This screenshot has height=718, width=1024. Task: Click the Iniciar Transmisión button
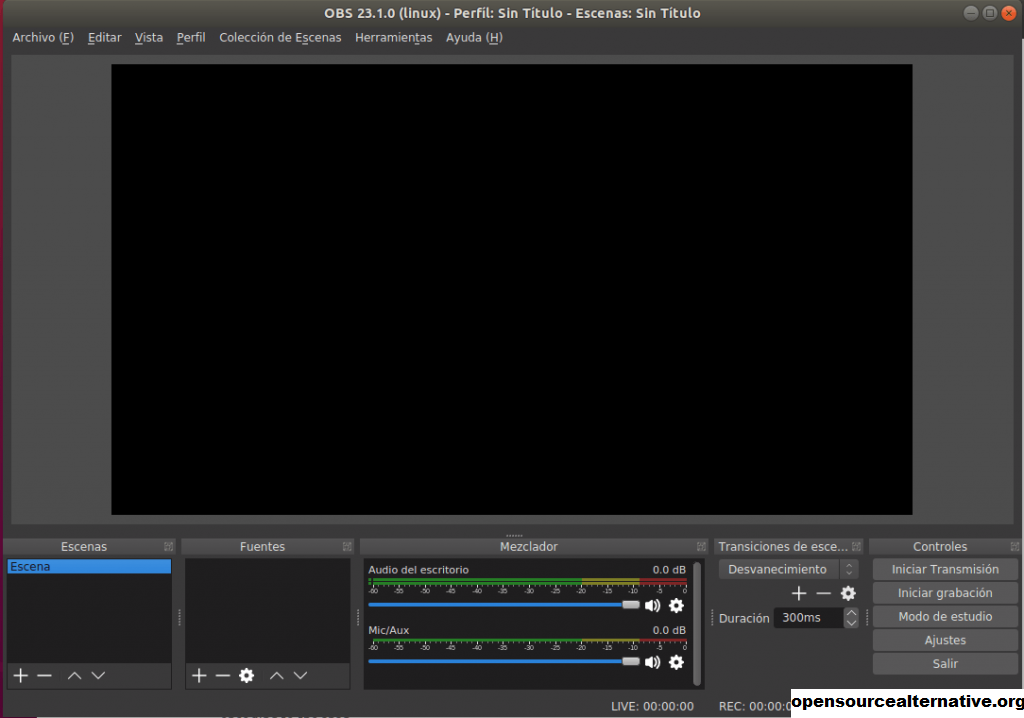(x=945, y=570)
